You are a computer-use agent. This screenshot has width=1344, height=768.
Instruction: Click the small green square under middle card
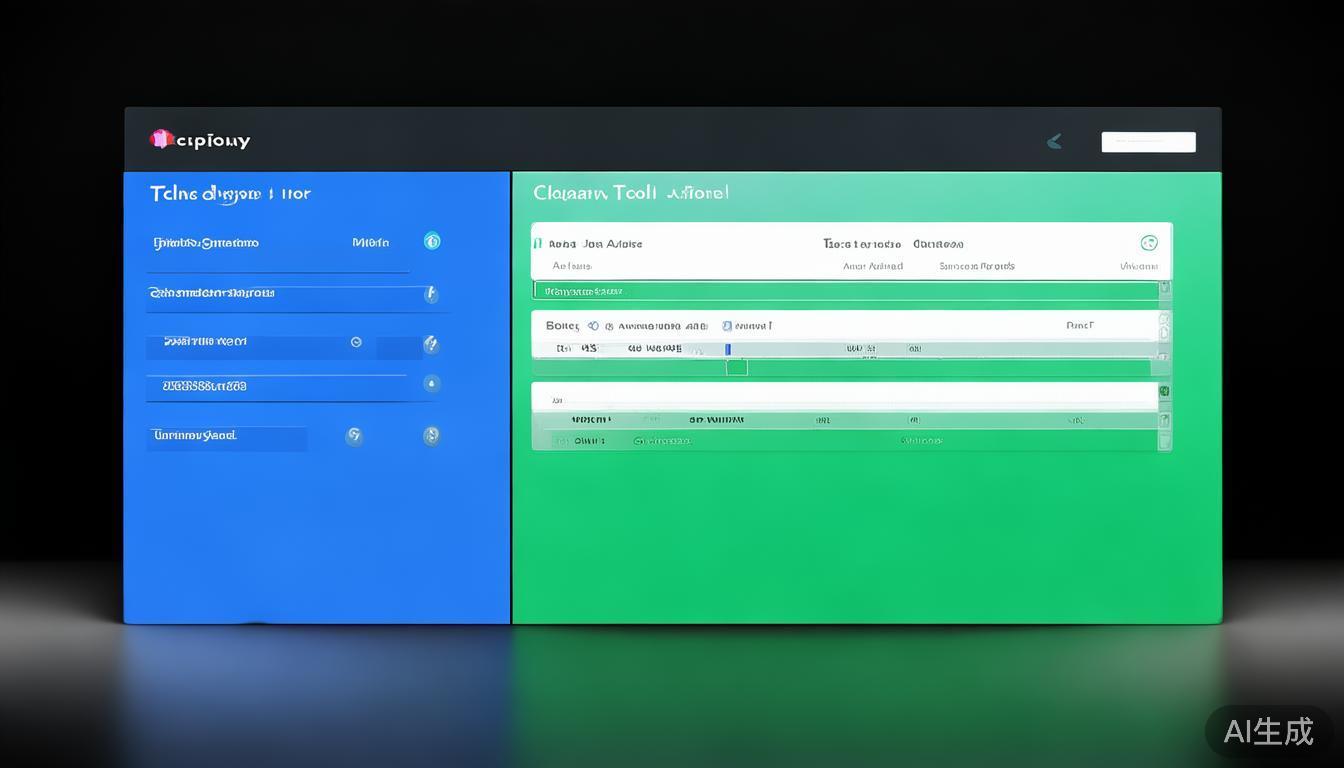point(737,368)
